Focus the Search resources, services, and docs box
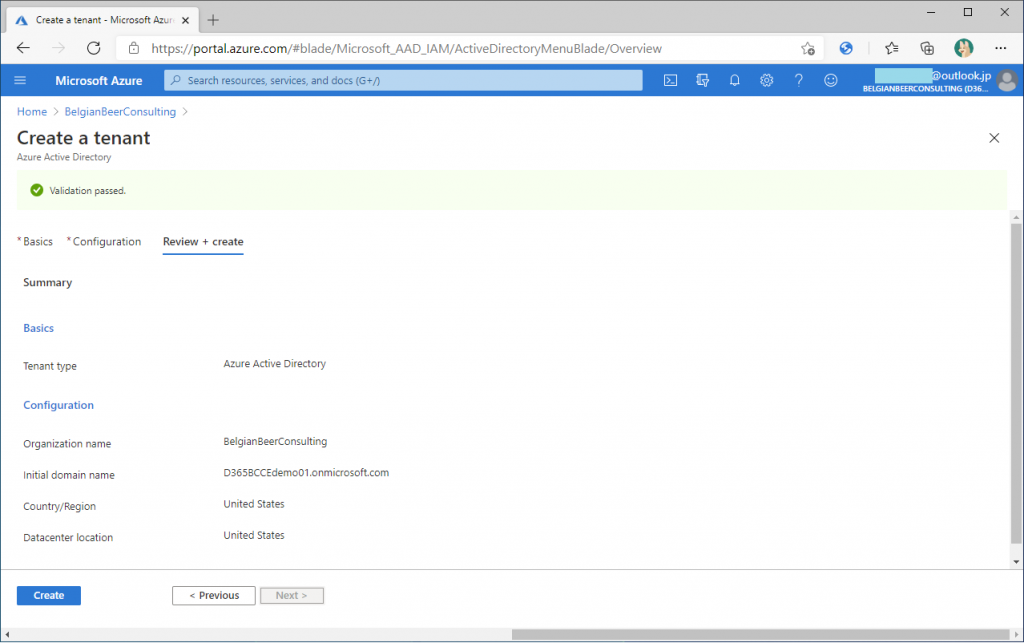This screenshot has width=1024, height=643. pyautogui.click(x=403, y=80)
